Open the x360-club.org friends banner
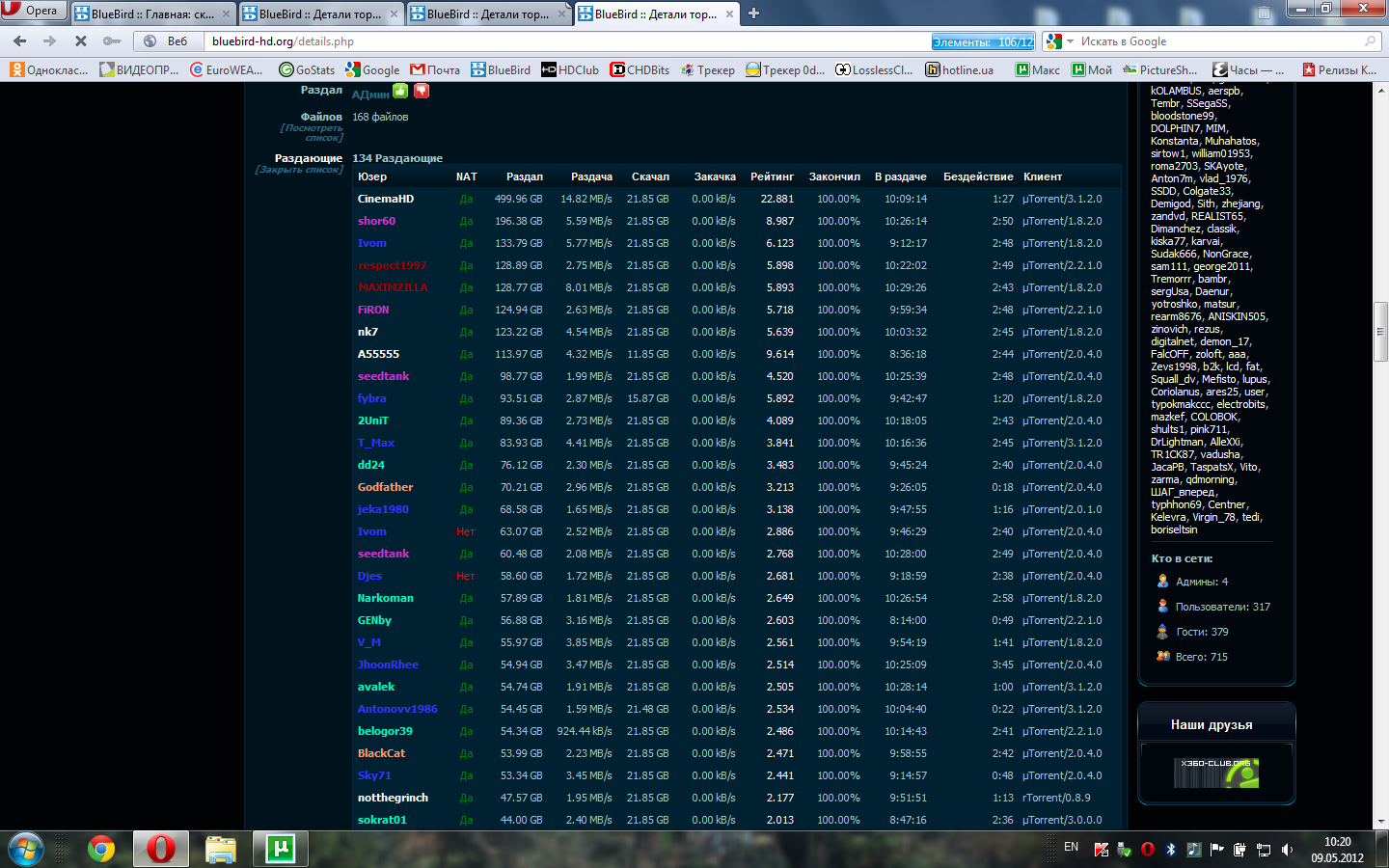 coord(1216,772)
